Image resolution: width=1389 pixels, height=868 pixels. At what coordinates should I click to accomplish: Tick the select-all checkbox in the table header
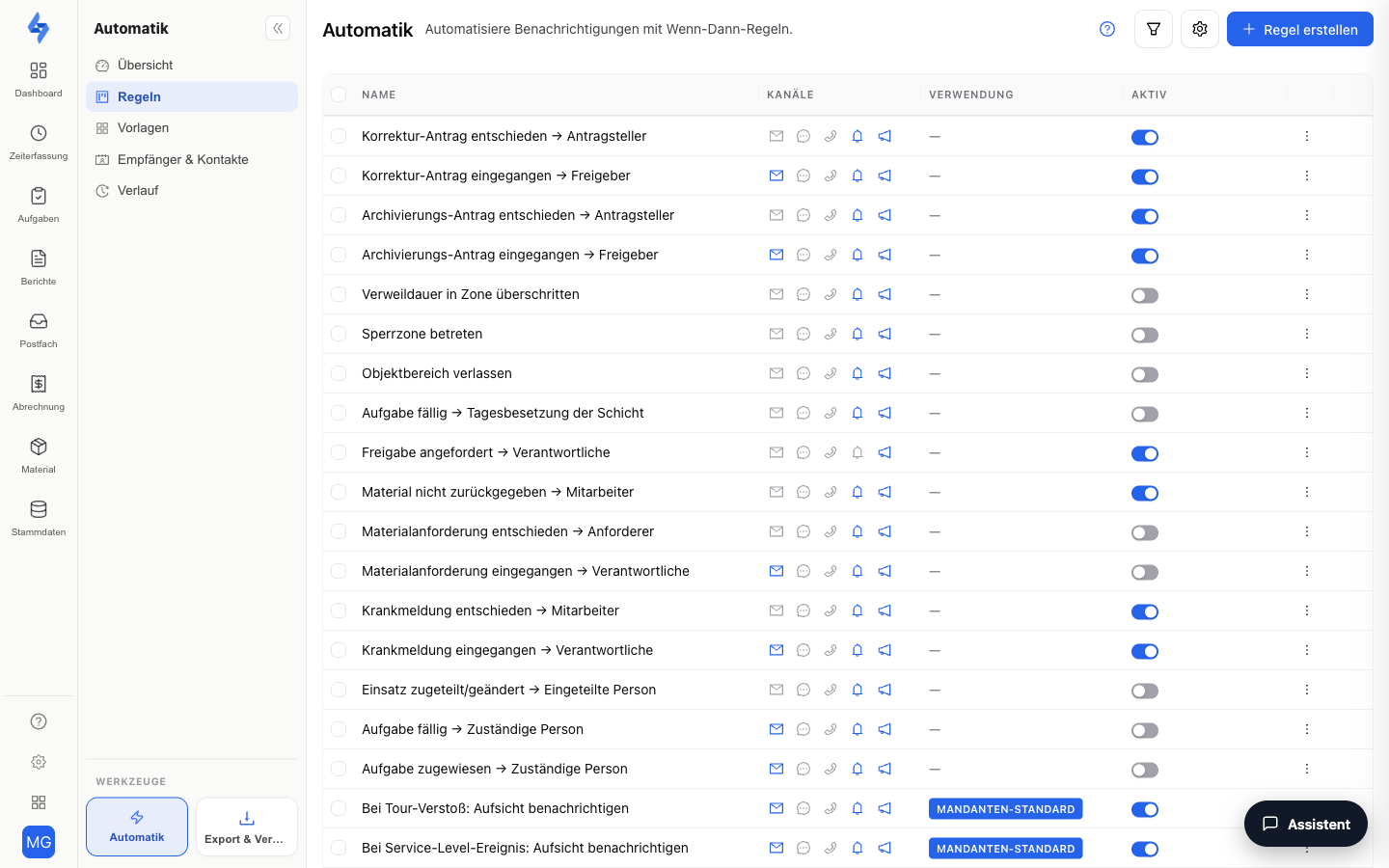[339, 95]
